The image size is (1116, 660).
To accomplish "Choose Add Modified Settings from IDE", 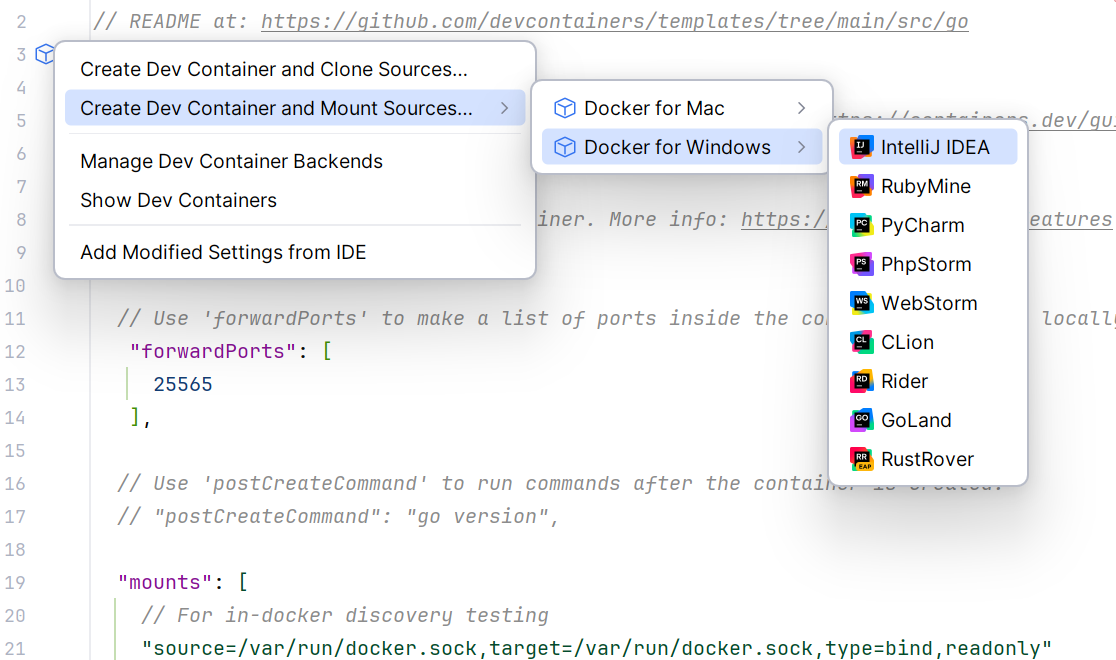I will [295, 252].
